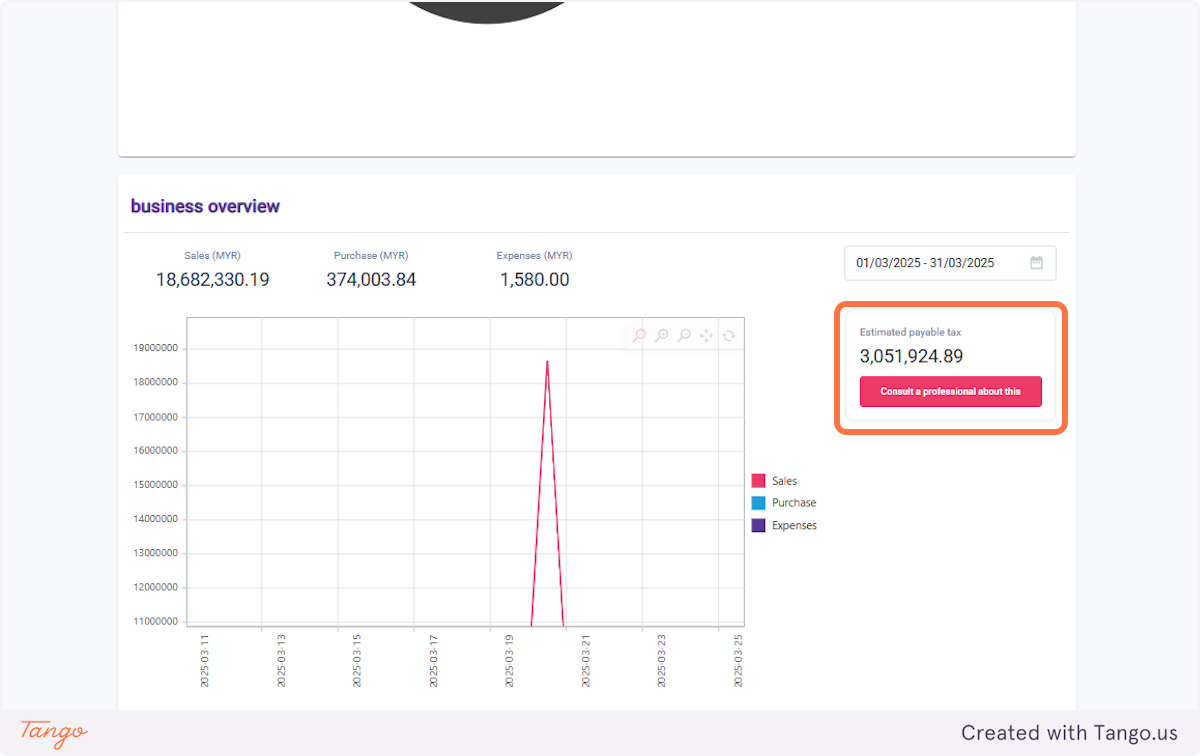Image resolution: width=1200 pixels, height=756 pixels.
Task: Click the chart zoom-out icon
Action: click(x=684, y=336)
